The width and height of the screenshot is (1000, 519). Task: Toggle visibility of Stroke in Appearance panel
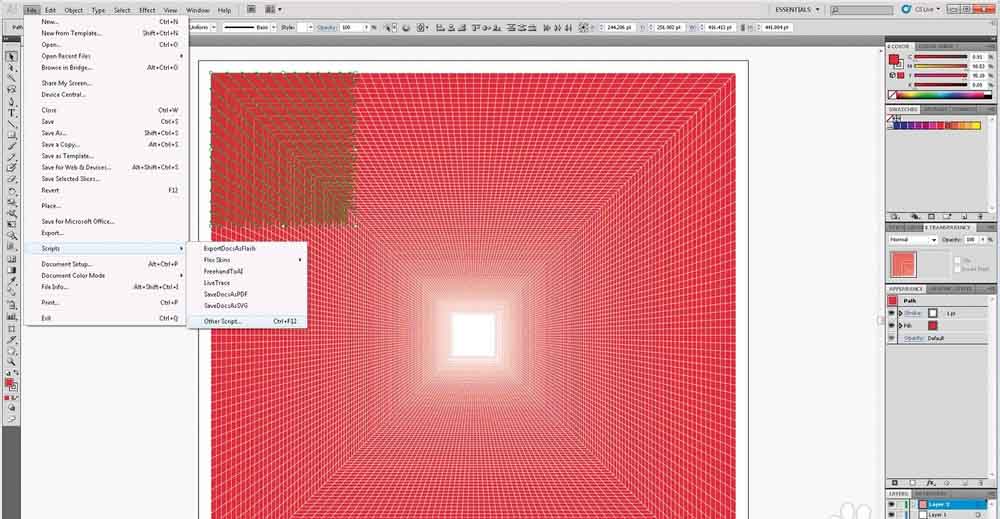[x=892, y=313]
